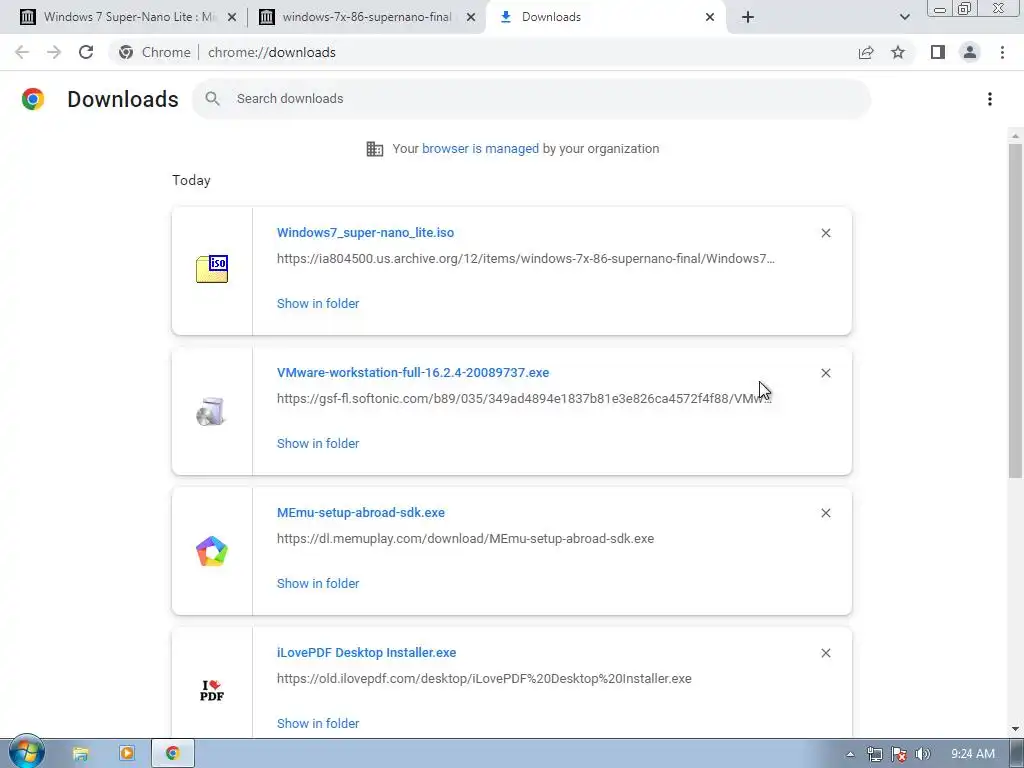Click the organization building icon
This screenshot has height=768, width=1024.
tap(375, 149)
